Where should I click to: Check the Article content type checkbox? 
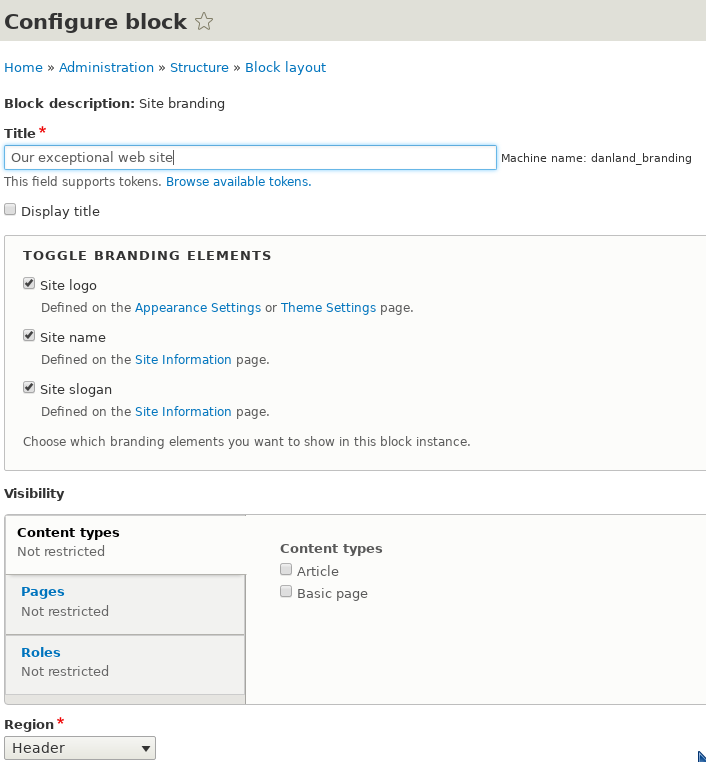[286, 569]
